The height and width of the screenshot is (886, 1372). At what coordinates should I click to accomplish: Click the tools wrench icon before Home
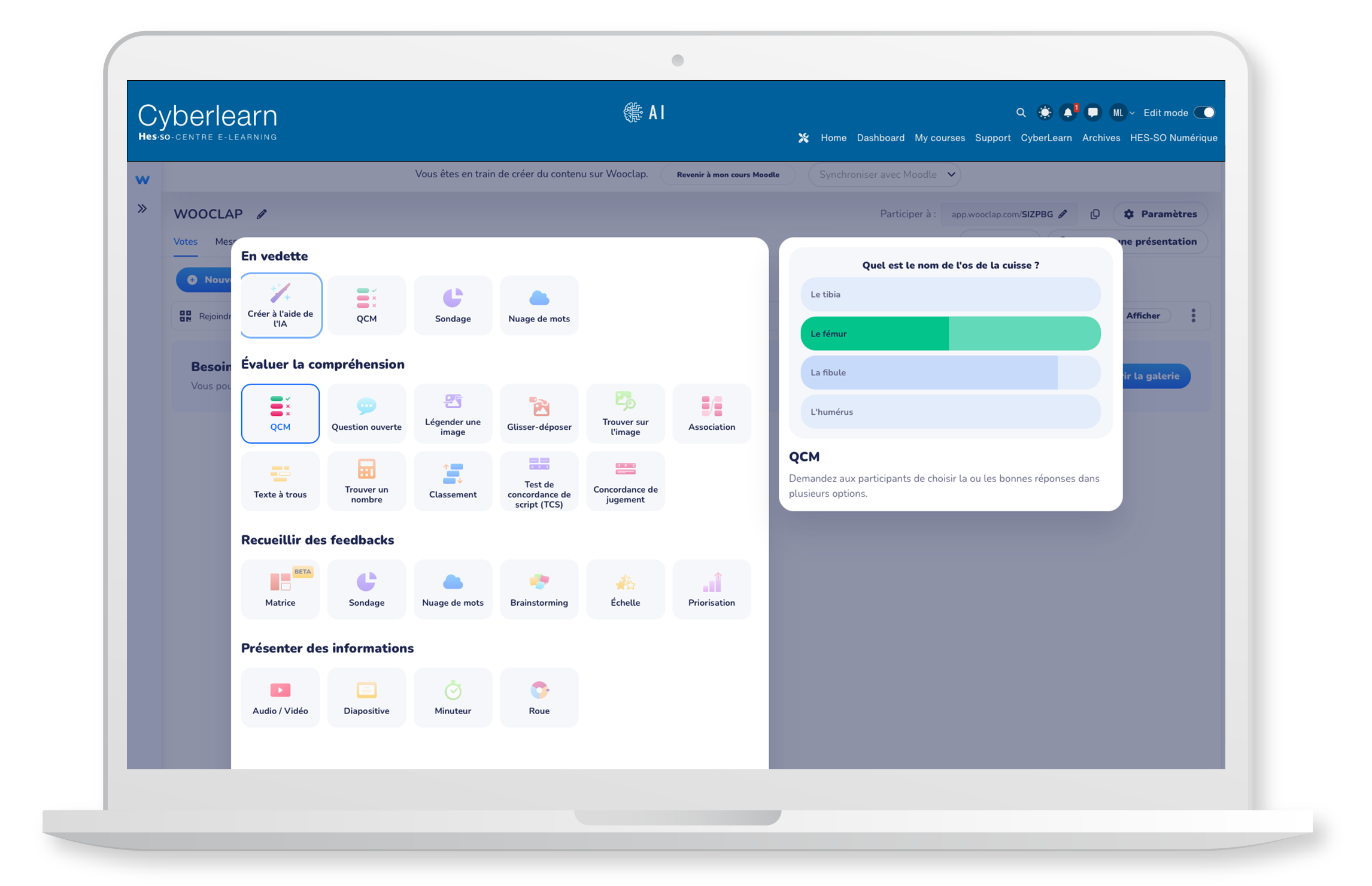click(x=803, y=138)
